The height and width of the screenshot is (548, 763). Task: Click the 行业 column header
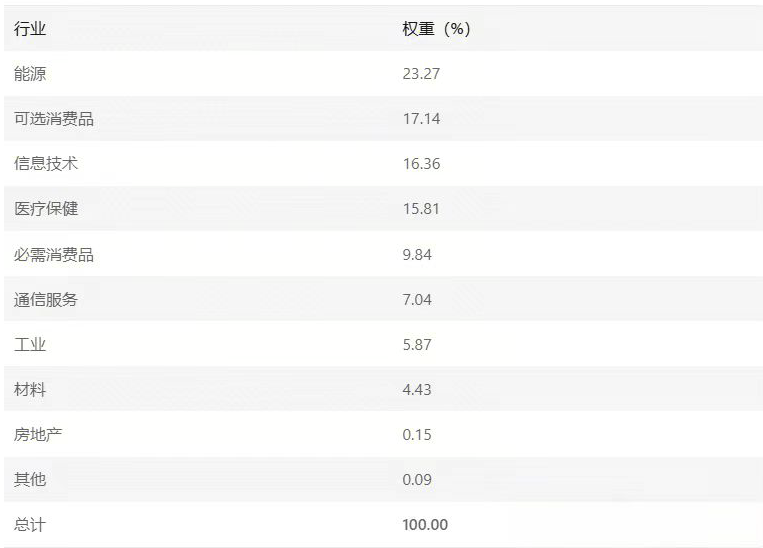pyautogui.click(x=30, y=29)
